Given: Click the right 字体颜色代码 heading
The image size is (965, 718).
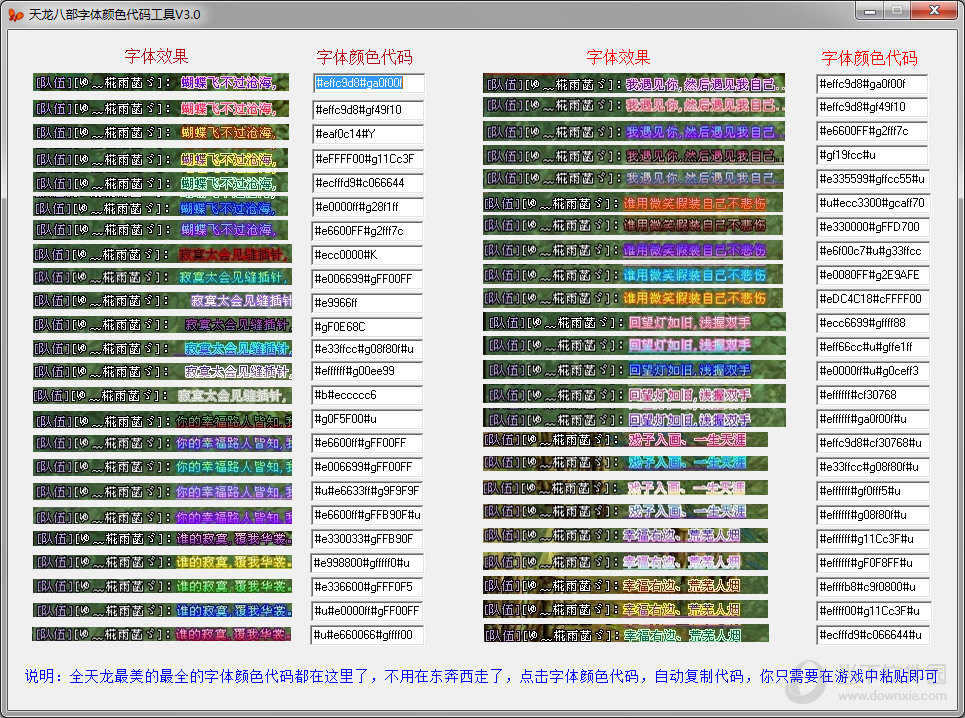Looking at the screenshot, I should click(x=870, y=56).
